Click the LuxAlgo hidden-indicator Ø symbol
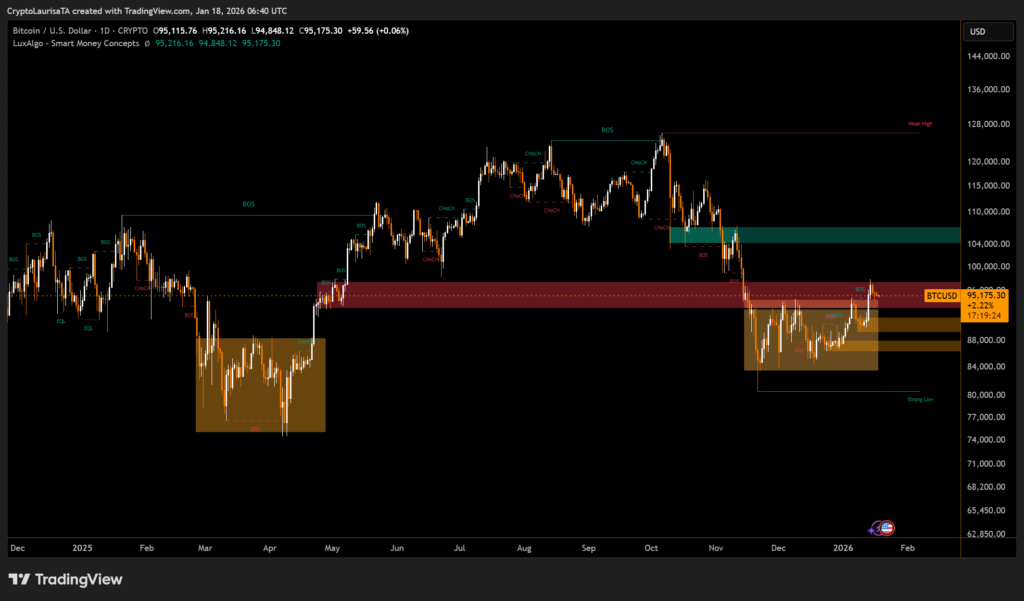1024x601 pixels. [x=148, y=43]
